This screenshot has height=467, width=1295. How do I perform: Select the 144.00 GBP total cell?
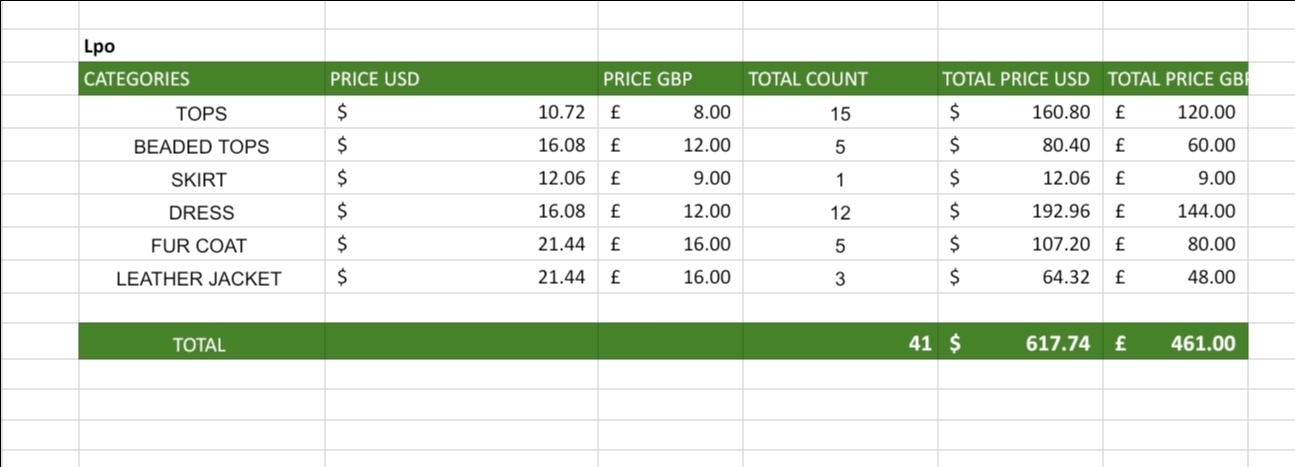(1175, 212)
